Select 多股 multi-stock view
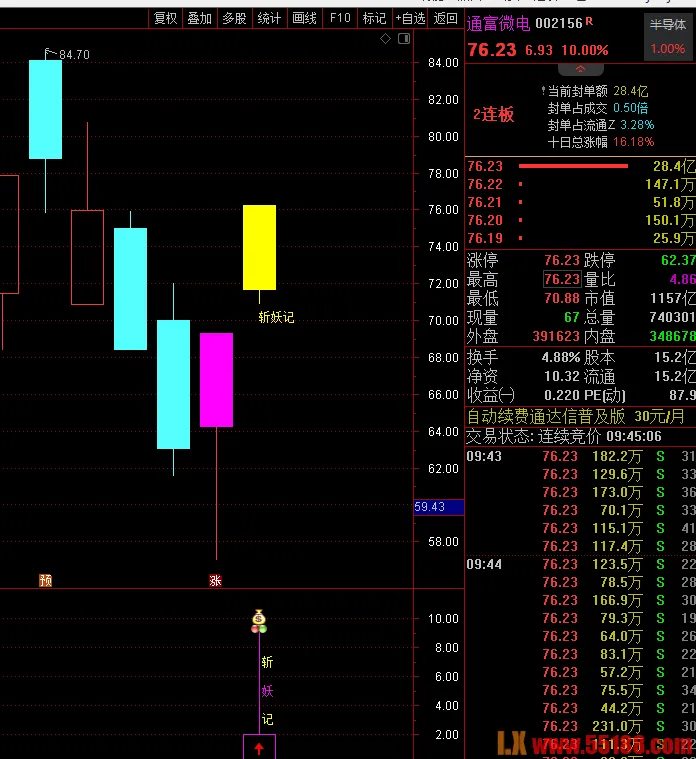The image size is (696, 759). point(235,18)
